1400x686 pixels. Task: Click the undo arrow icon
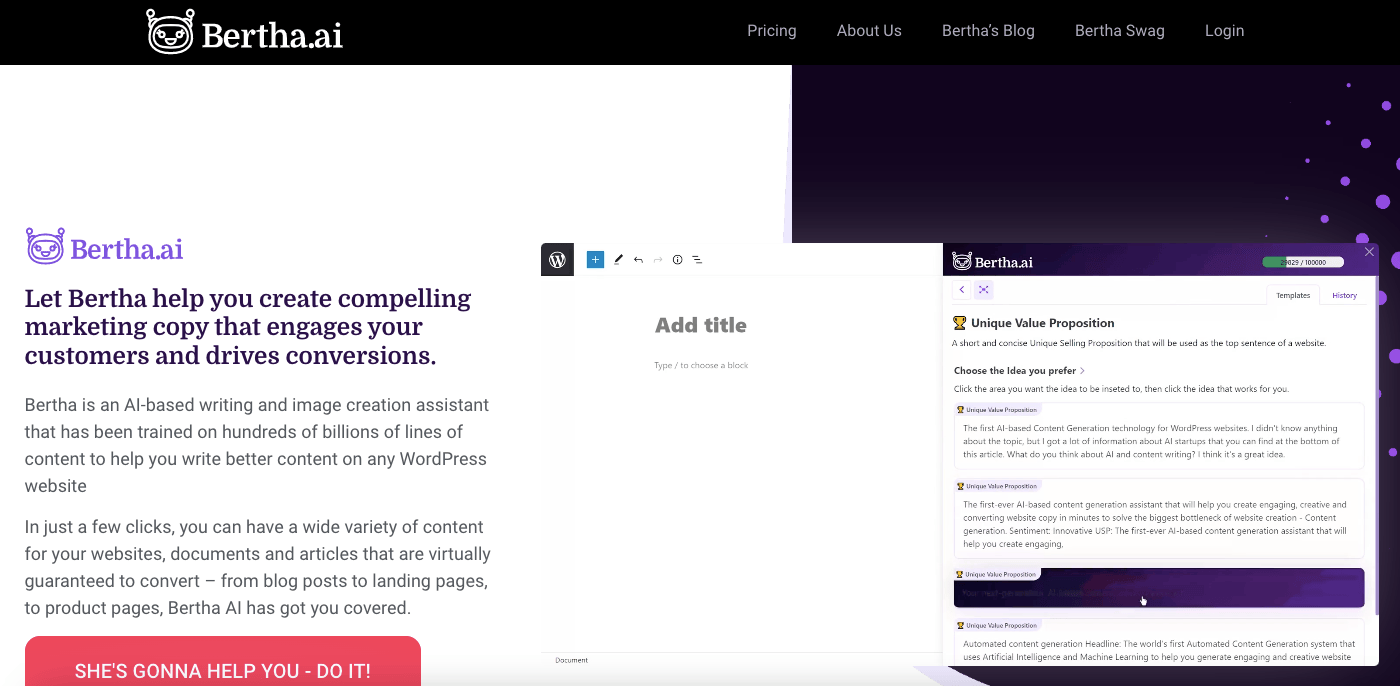pos(638,259)
